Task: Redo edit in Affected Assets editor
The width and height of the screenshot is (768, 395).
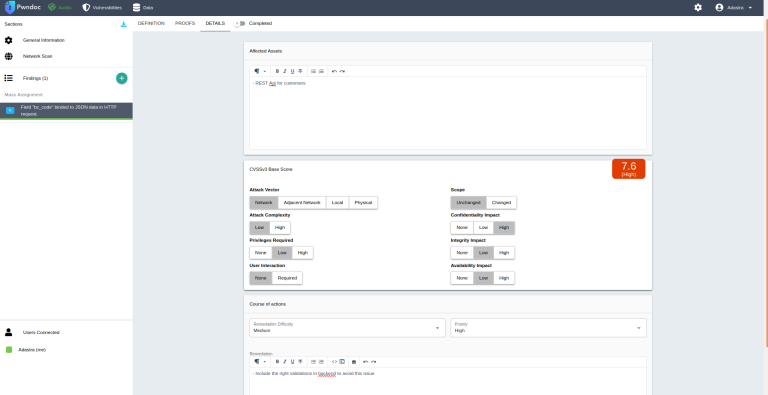Action: coord(342,72)
